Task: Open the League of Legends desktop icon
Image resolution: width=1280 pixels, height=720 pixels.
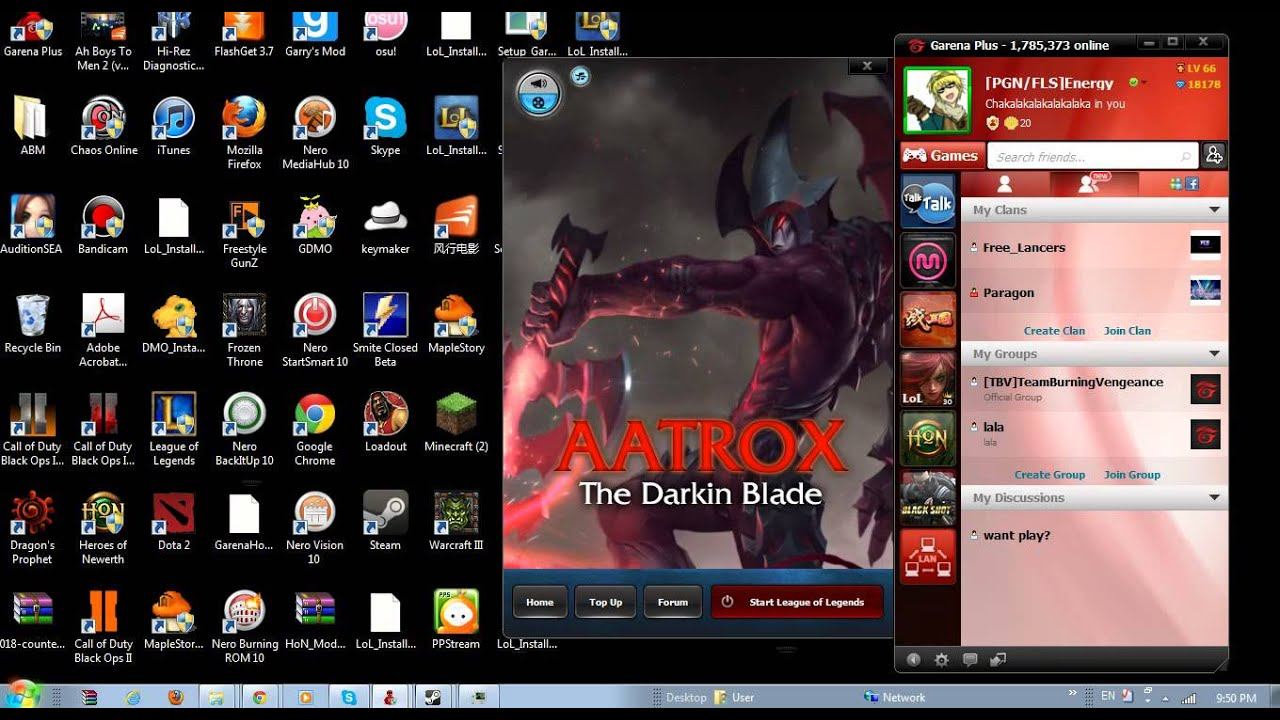Action: (174, 429)
